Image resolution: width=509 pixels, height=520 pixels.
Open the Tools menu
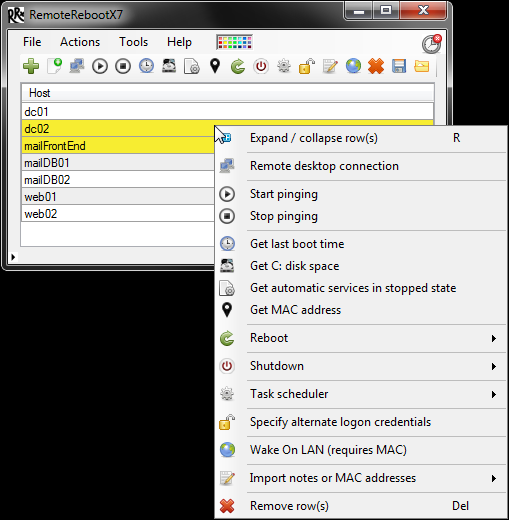coord(134,42)
